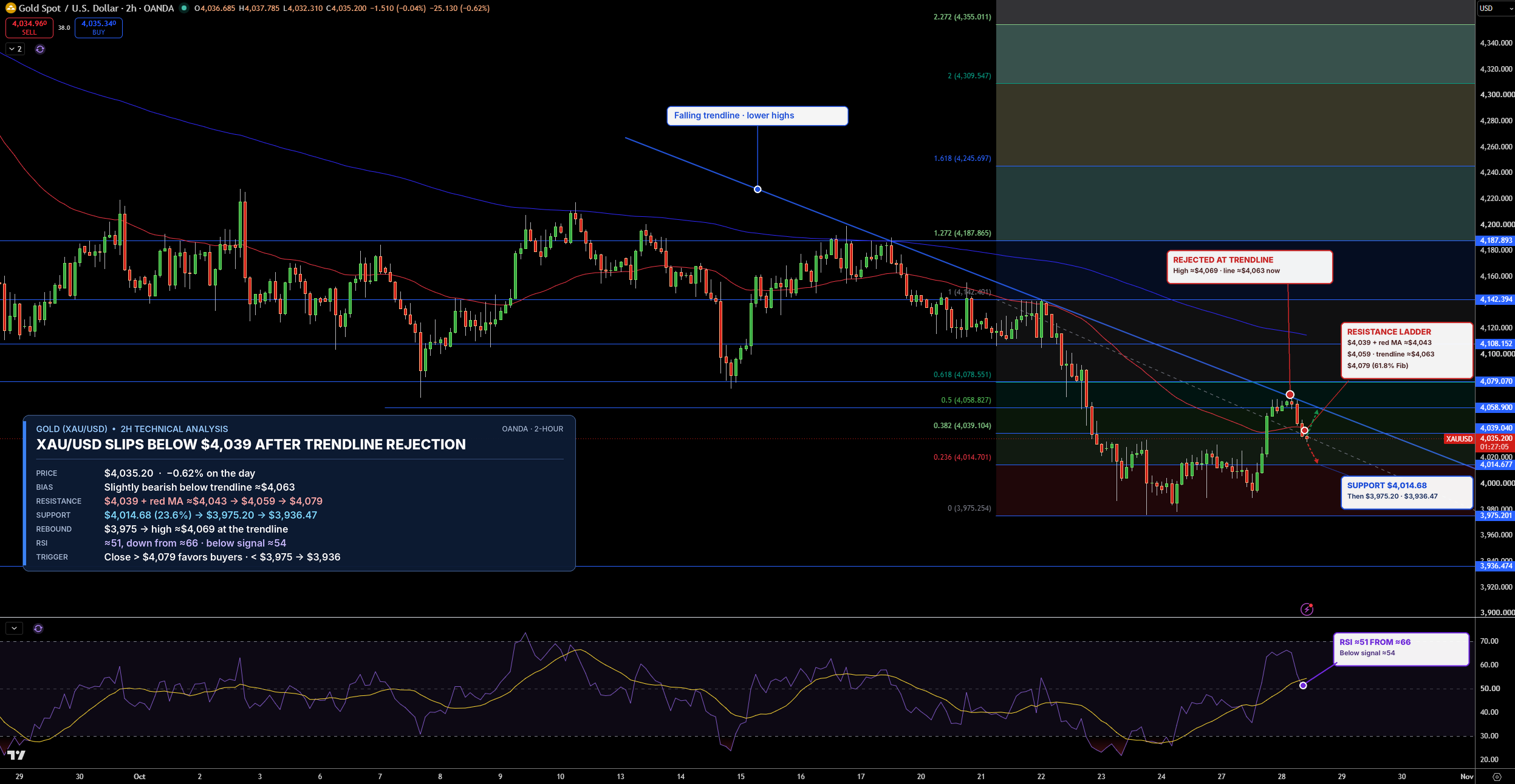The image size is (1515, 784).
Task: Click the red rejection marker at trendline high
Action: (1290, 395)
